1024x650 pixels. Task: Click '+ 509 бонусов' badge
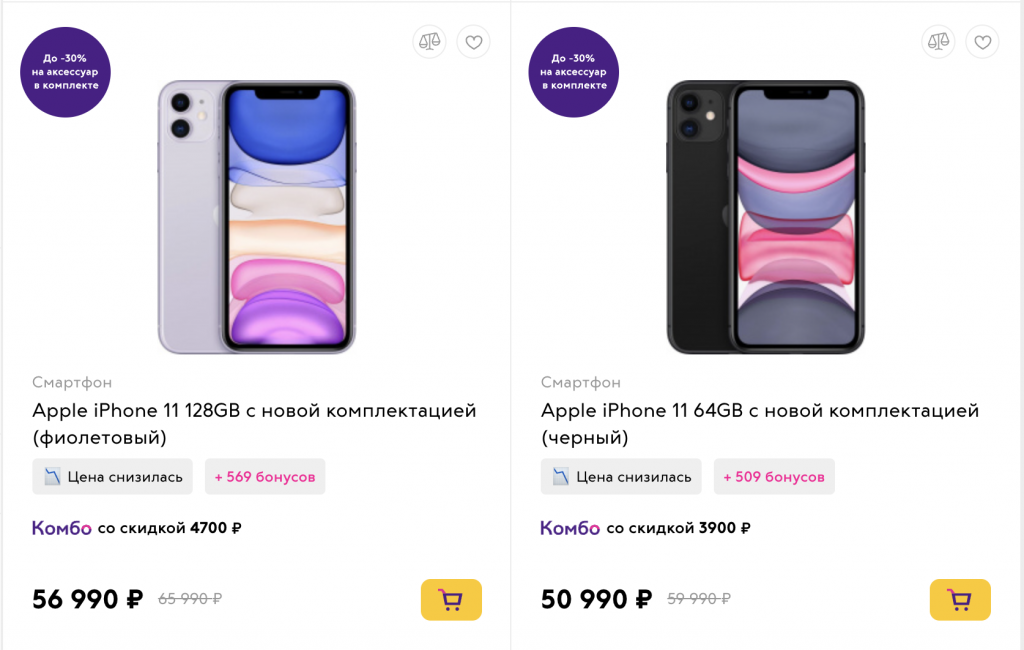click(x=774, y=476)
